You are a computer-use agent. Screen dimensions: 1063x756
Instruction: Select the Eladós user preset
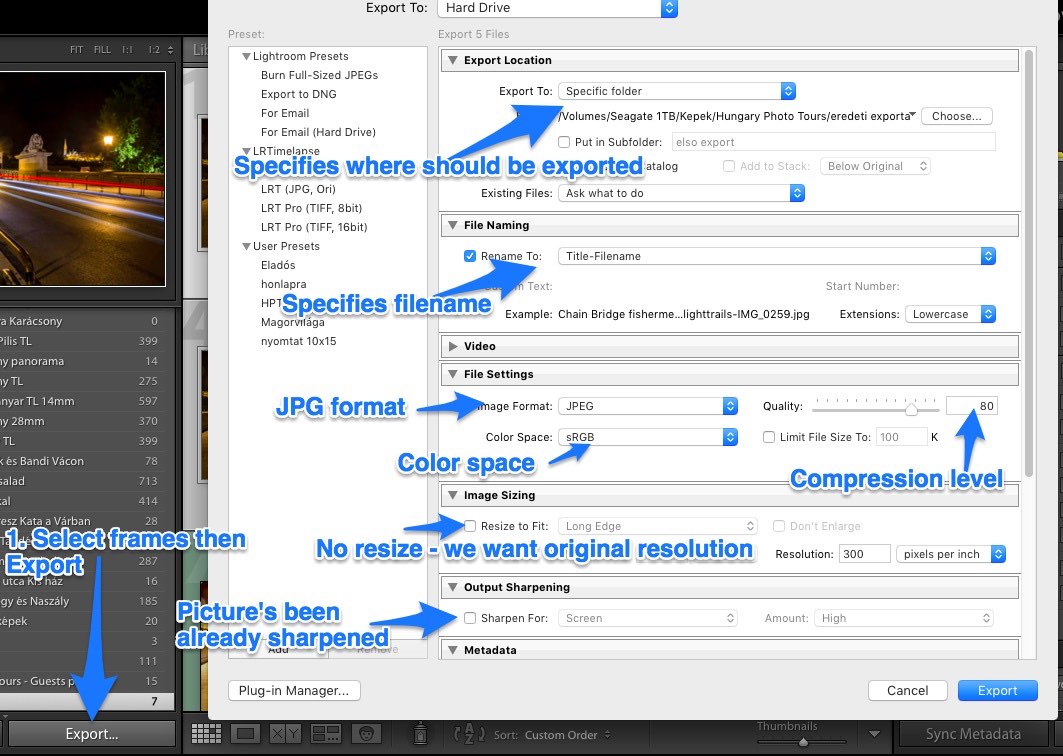tap(278, 265)
